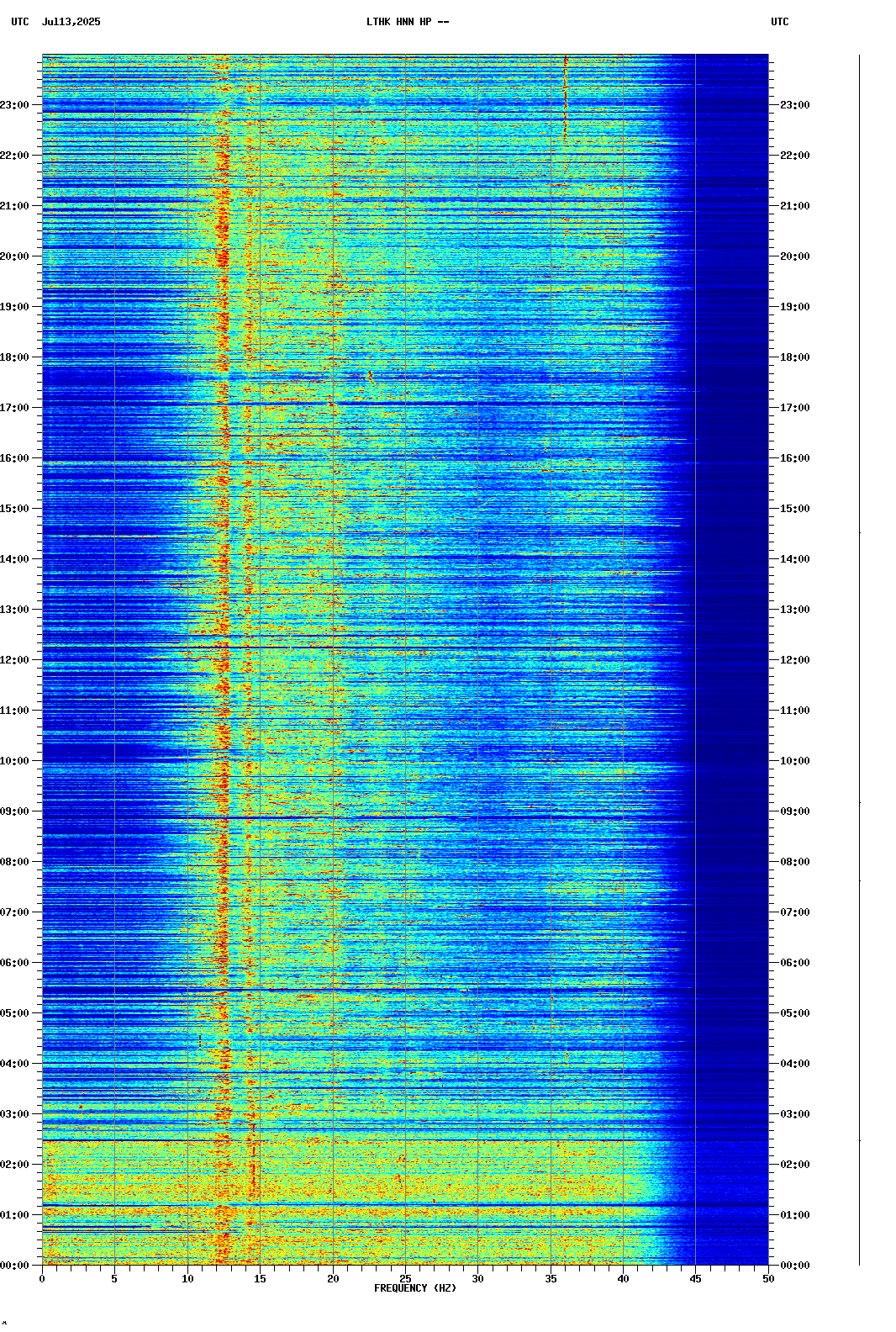Select 08:00 on the left time axis

[14, 862]
